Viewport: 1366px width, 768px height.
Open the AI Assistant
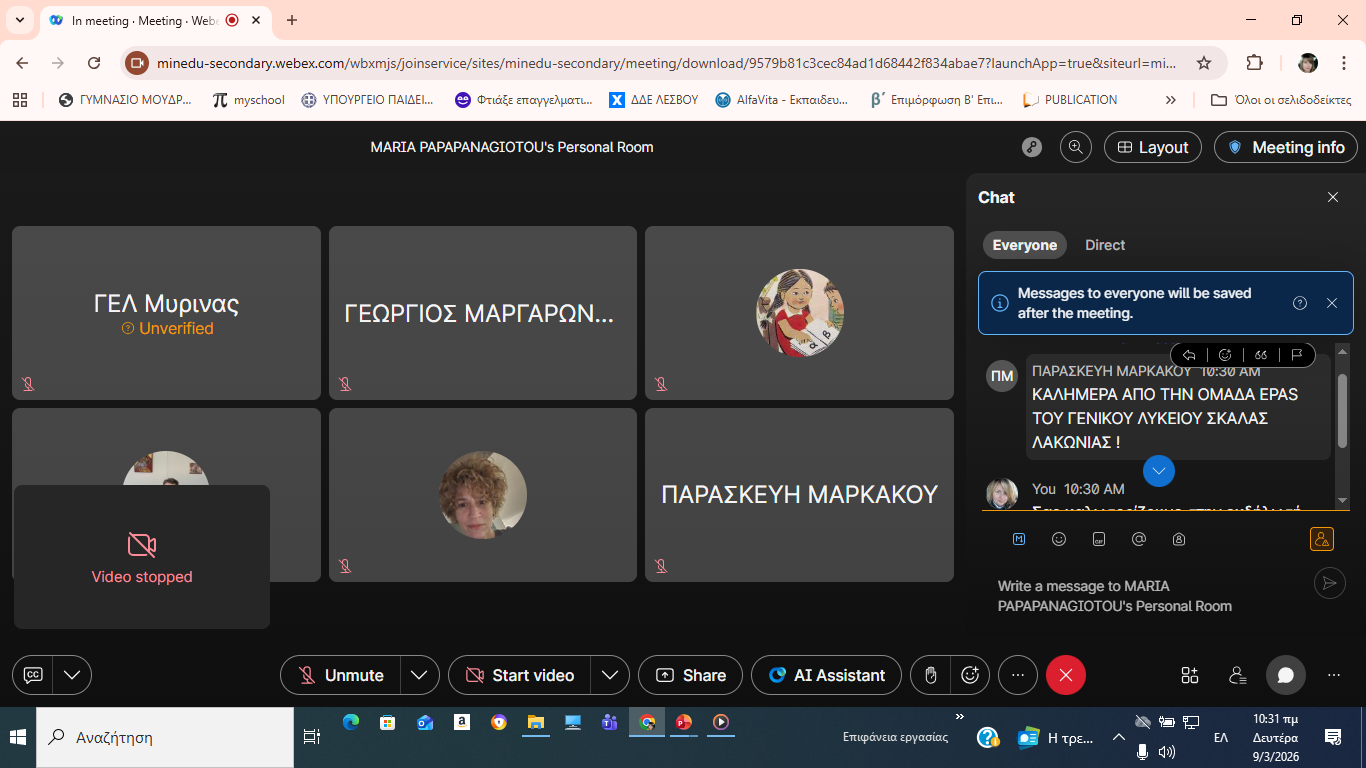coord(826,675)
